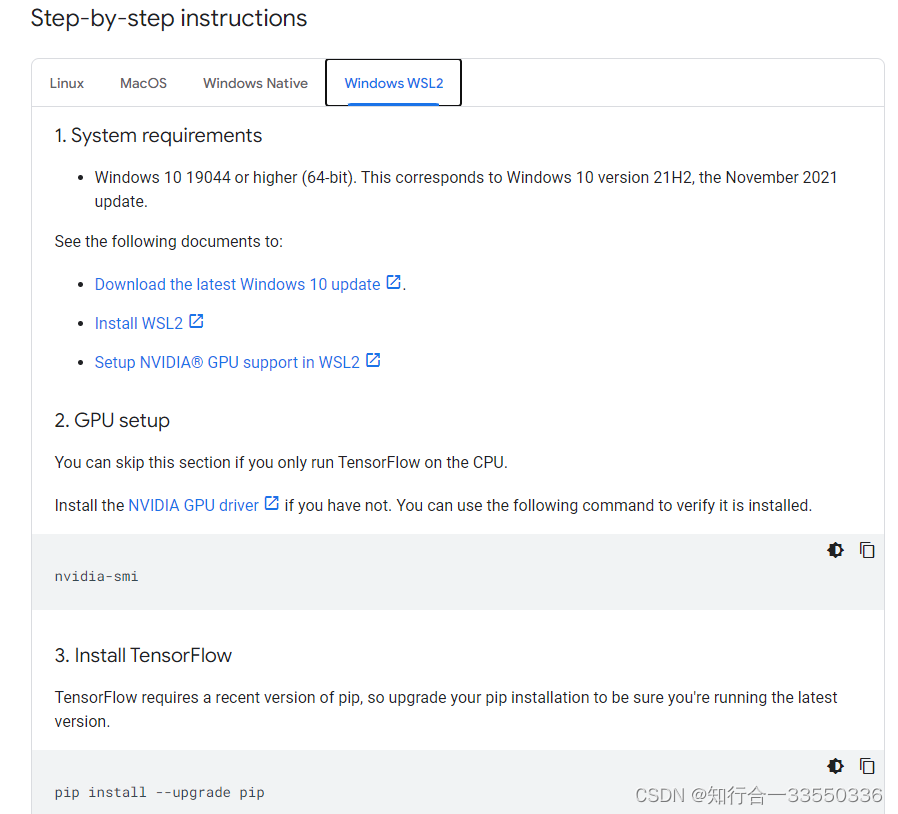Open the Windows Native instructions tab

[x=255, y=83]
